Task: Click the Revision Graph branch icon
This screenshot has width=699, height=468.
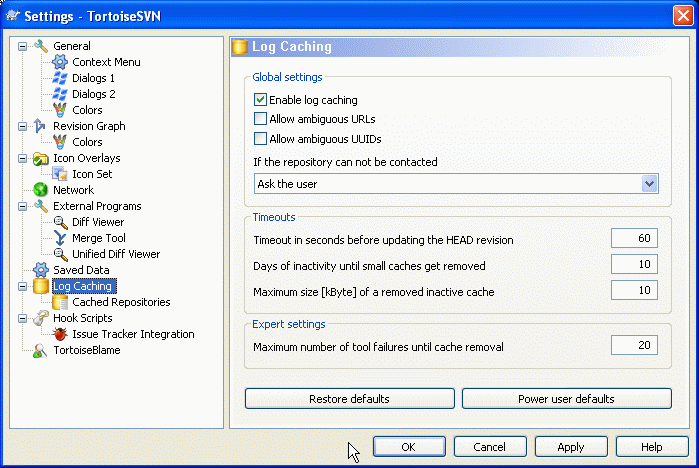Action: 40,126
